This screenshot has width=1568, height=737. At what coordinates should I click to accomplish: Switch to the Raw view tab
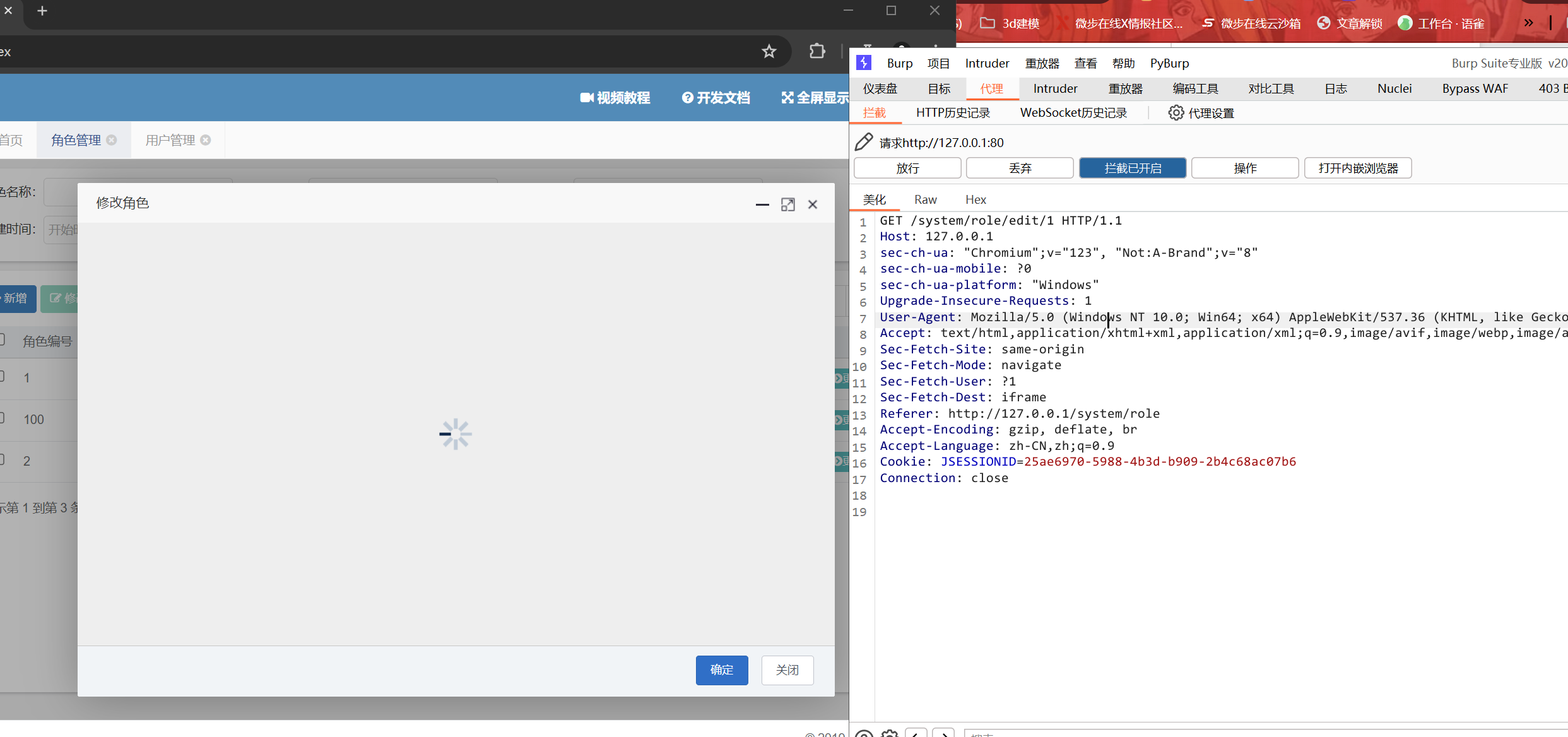point(925,199)
